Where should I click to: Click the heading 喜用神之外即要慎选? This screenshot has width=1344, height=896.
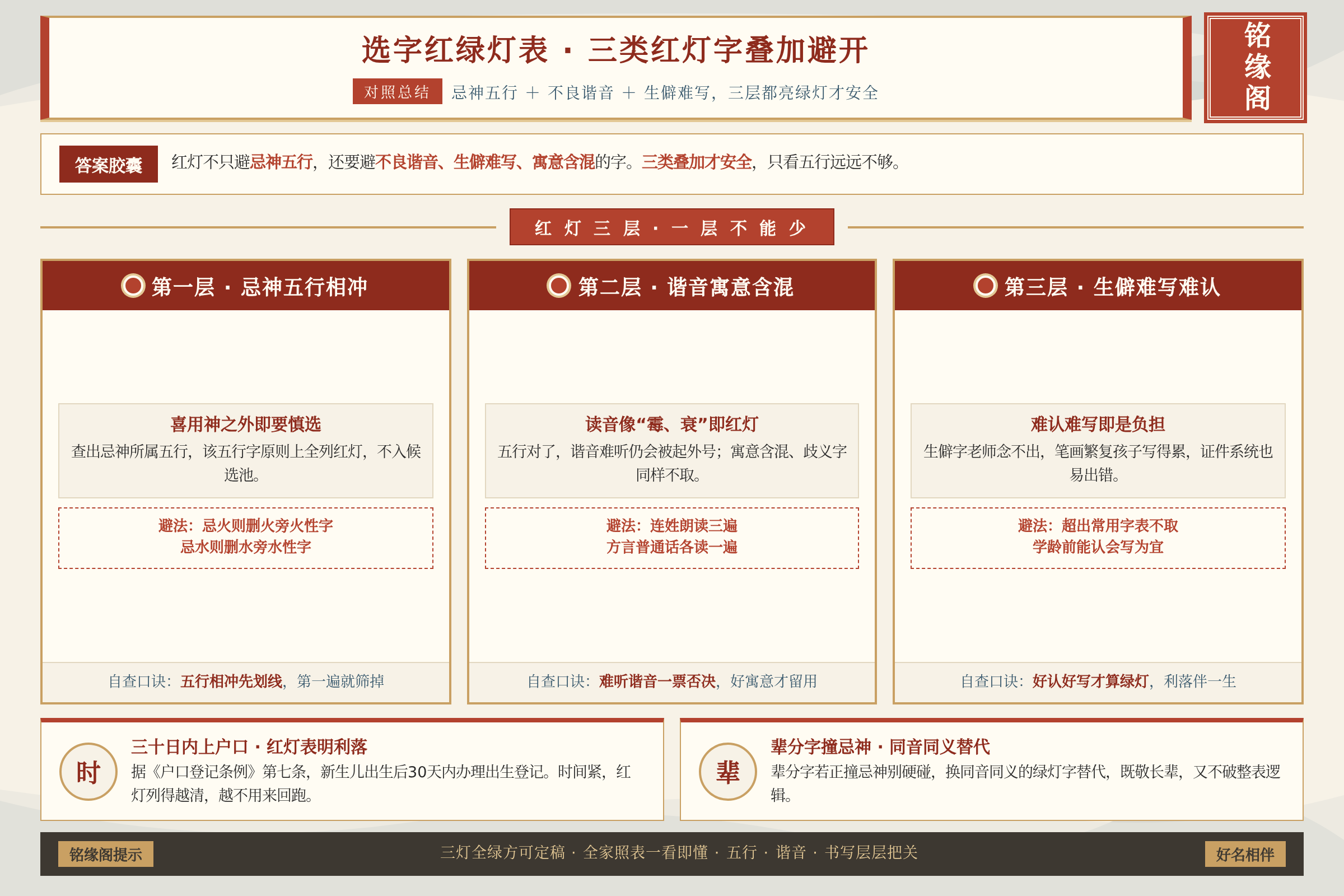pyautogui.click(x=246, y=424)
